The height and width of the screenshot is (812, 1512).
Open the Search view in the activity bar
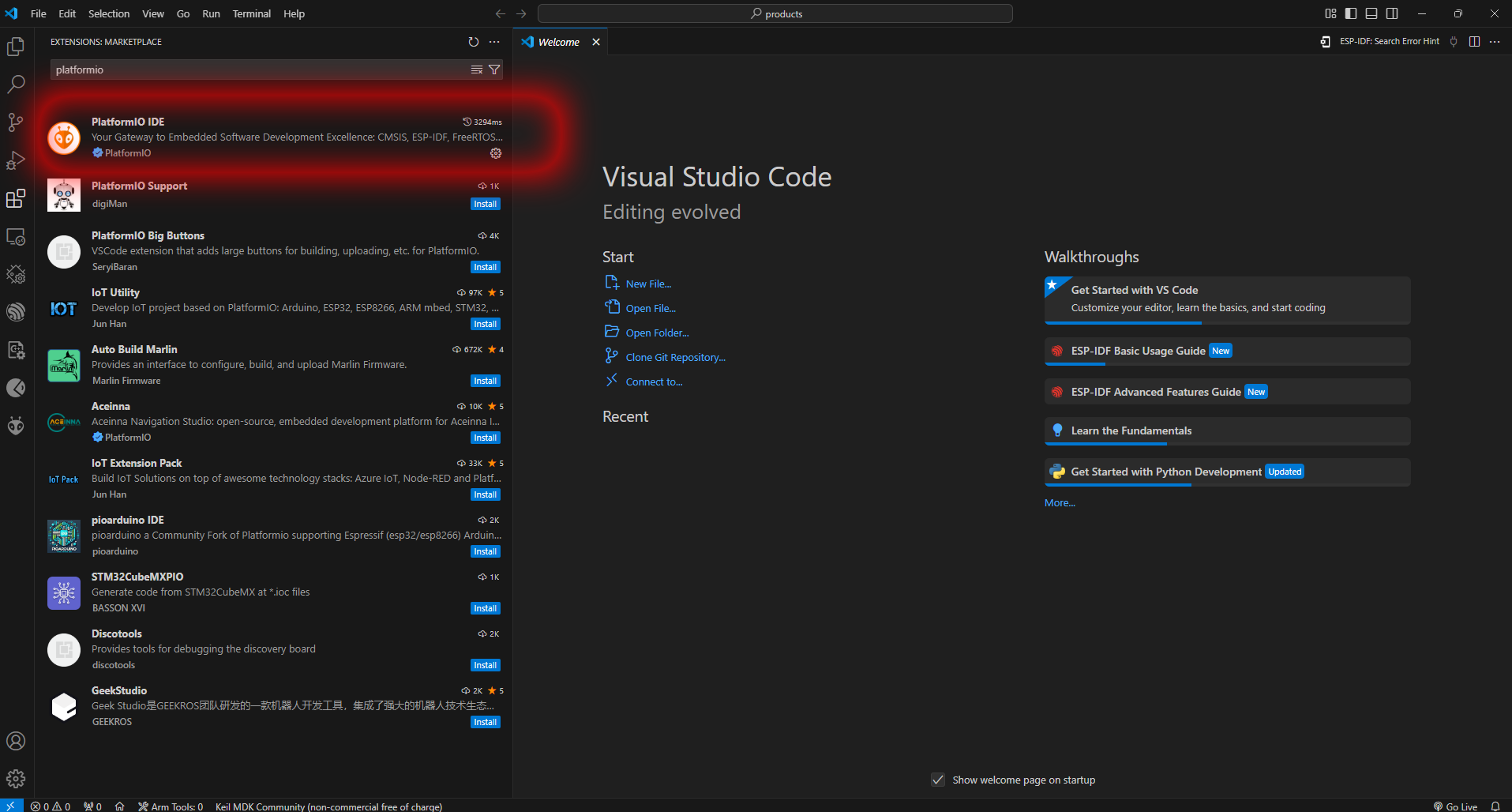click(x=16, y=85)
